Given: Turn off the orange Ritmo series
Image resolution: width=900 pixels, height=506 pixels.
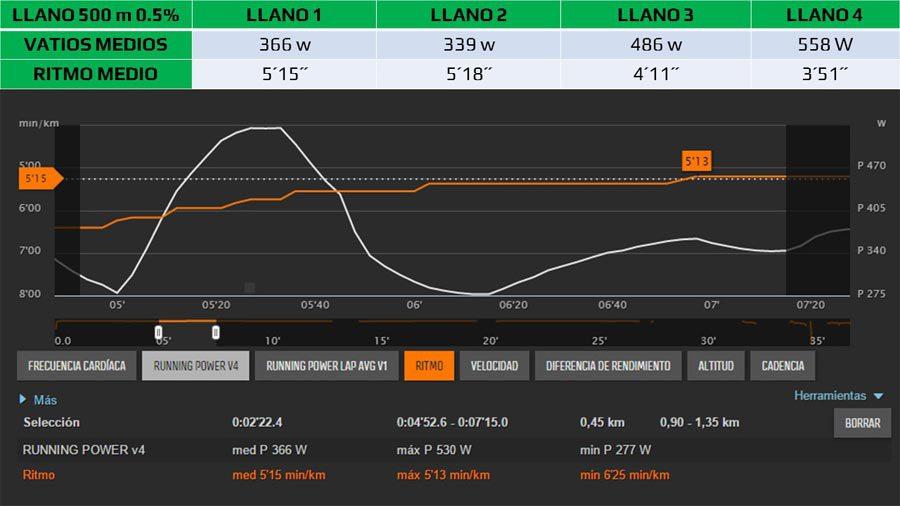Looking at the screenshot, I should click(429, 366).
